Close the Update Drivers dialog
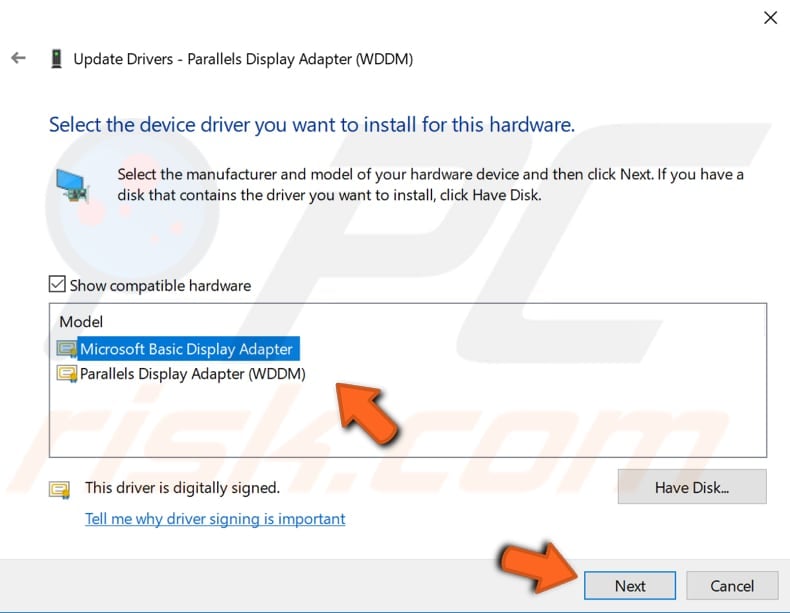 [x=770, y=18]
